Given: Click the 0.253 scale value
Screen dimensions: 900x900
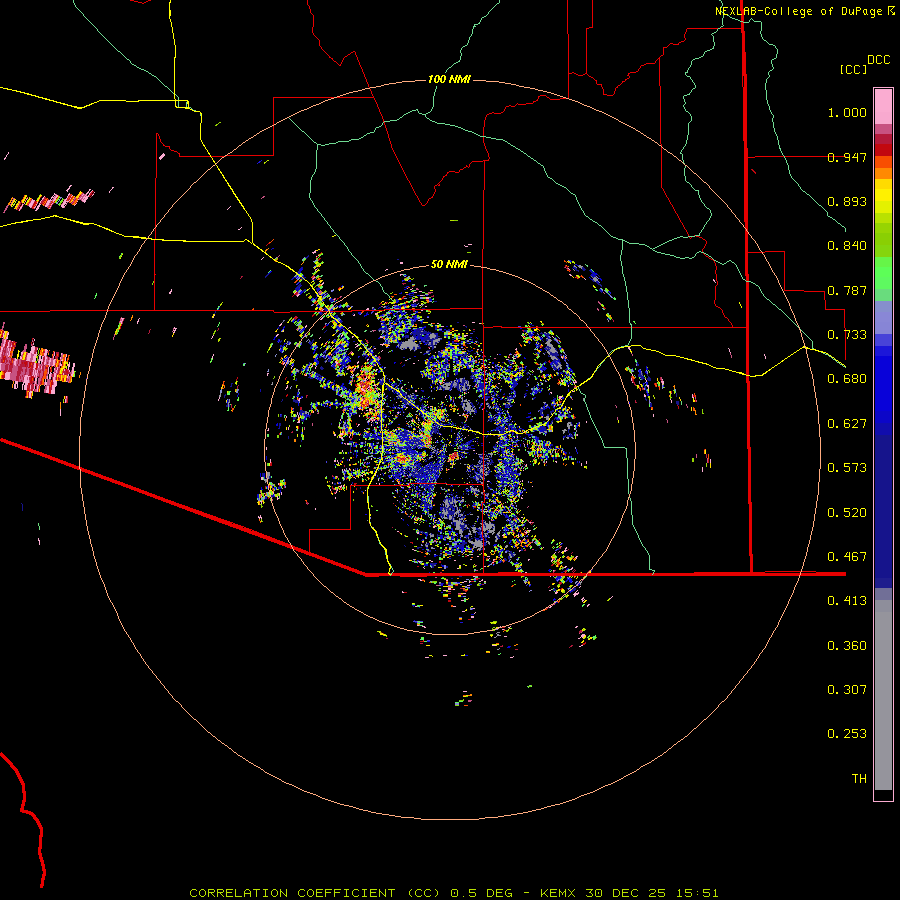Looking at the screenshot, I should tap(847, 734).
